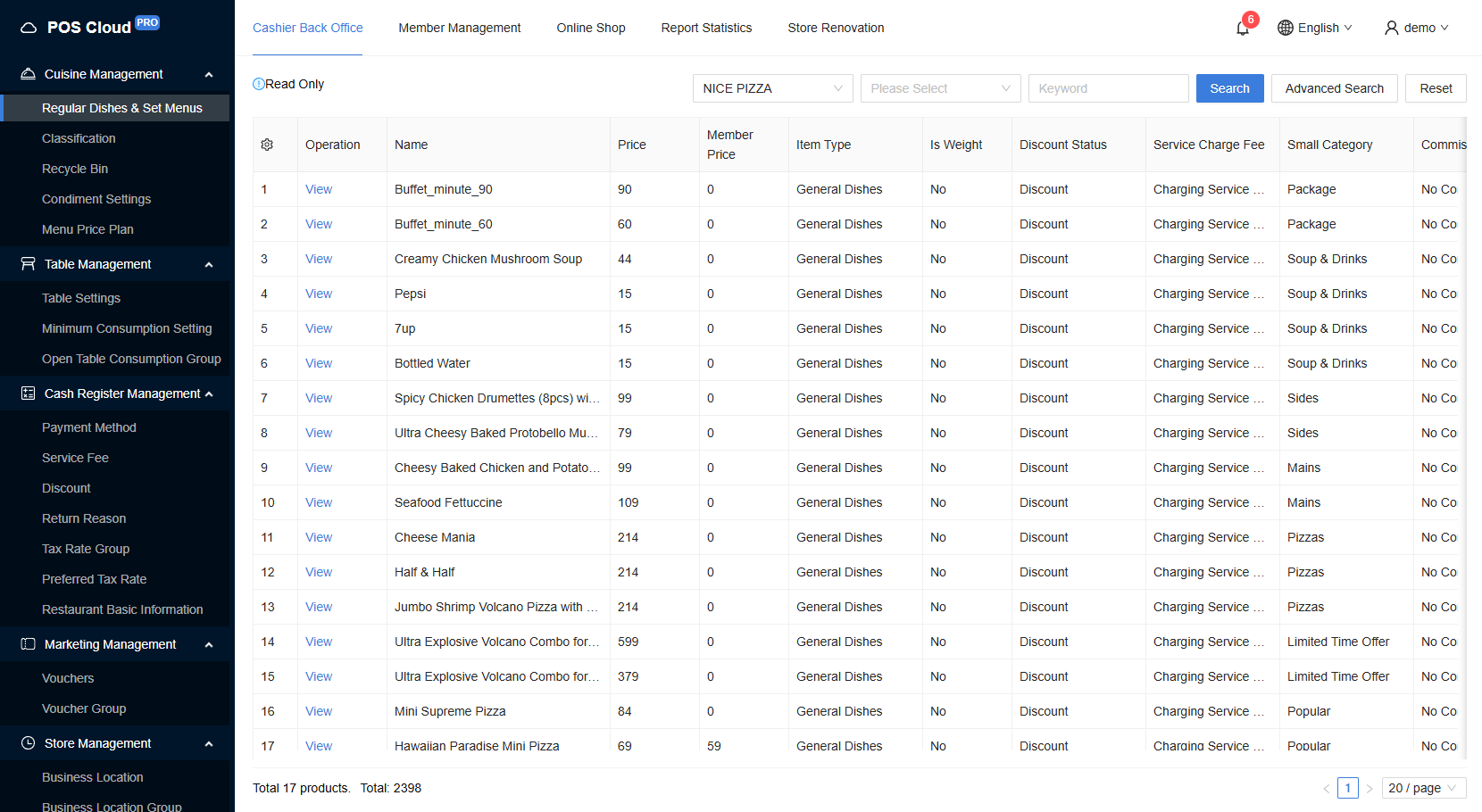Click the Table Management section icon
The width and height of the screenshot is (1482, 812).
coord(29,264)
